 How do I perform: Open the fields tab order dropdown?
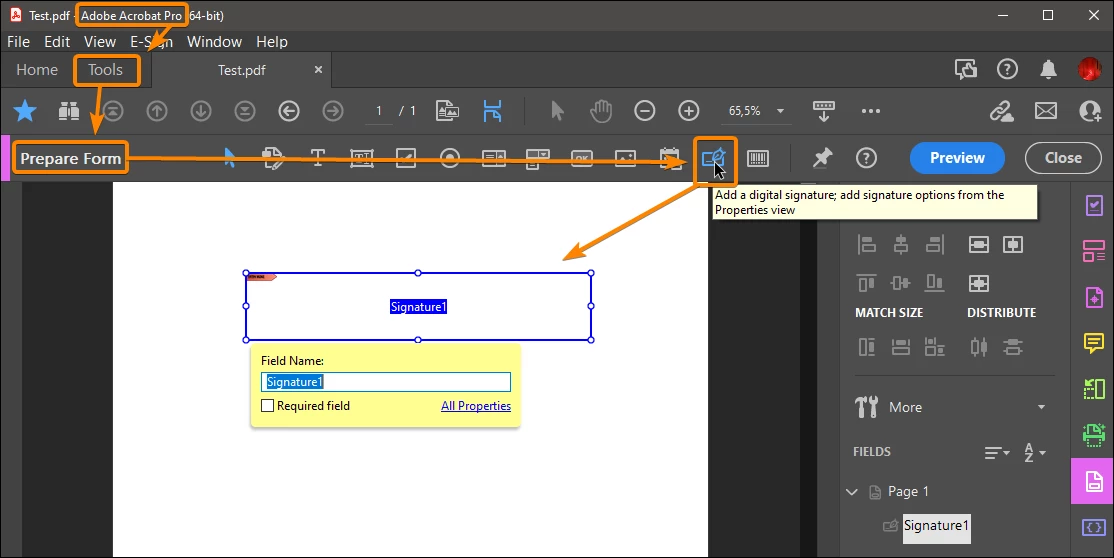point(997,452)
